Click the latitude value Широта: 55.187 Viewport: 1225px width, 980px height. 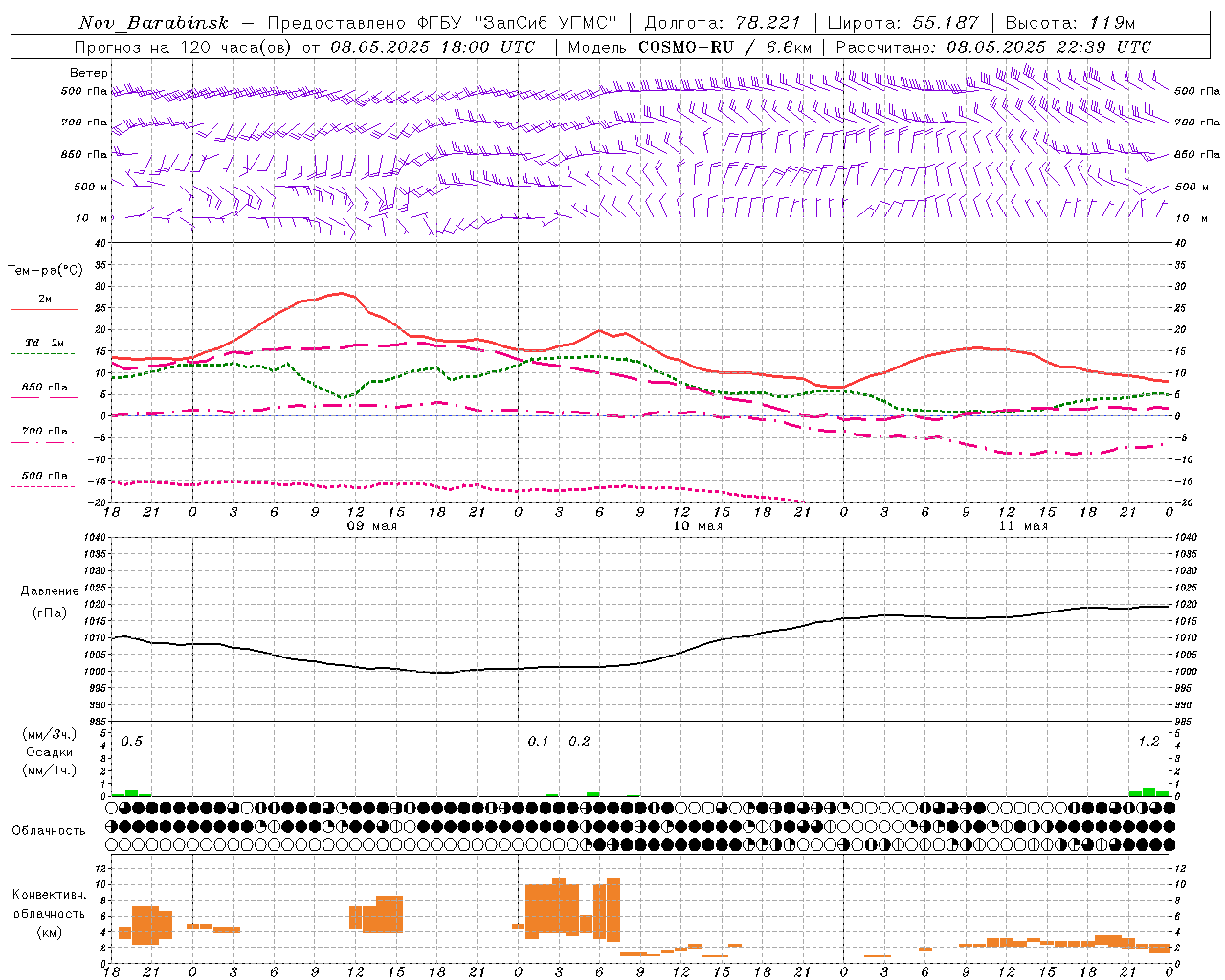pos(902,23)
